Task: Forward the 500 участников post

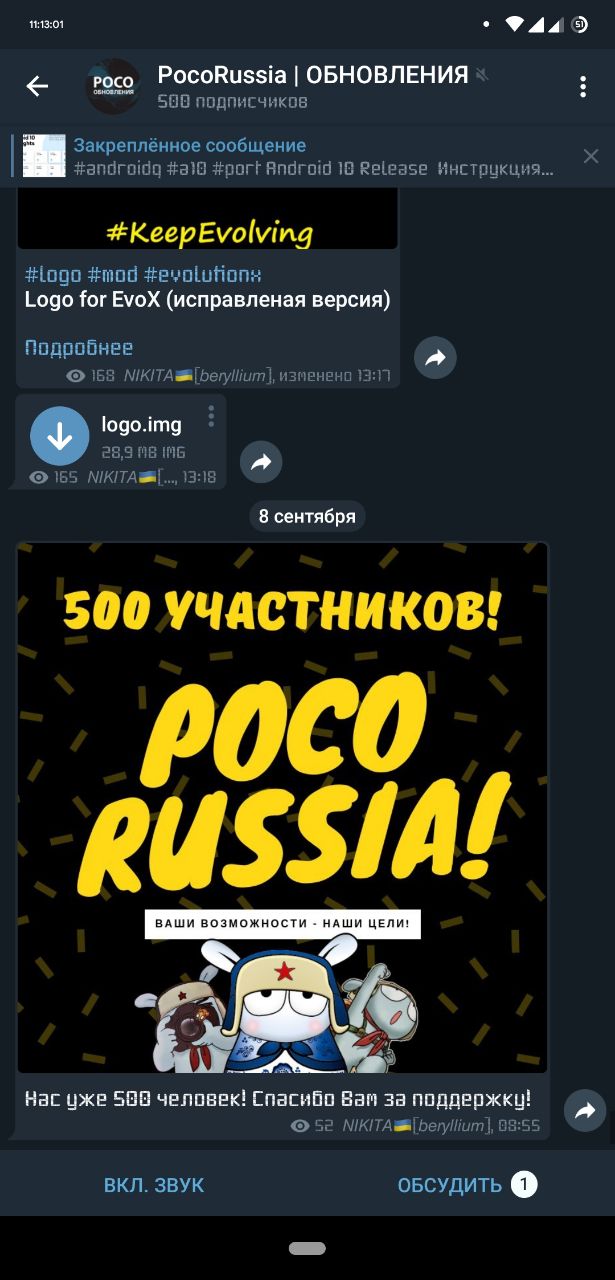Action: [585, 1110]
